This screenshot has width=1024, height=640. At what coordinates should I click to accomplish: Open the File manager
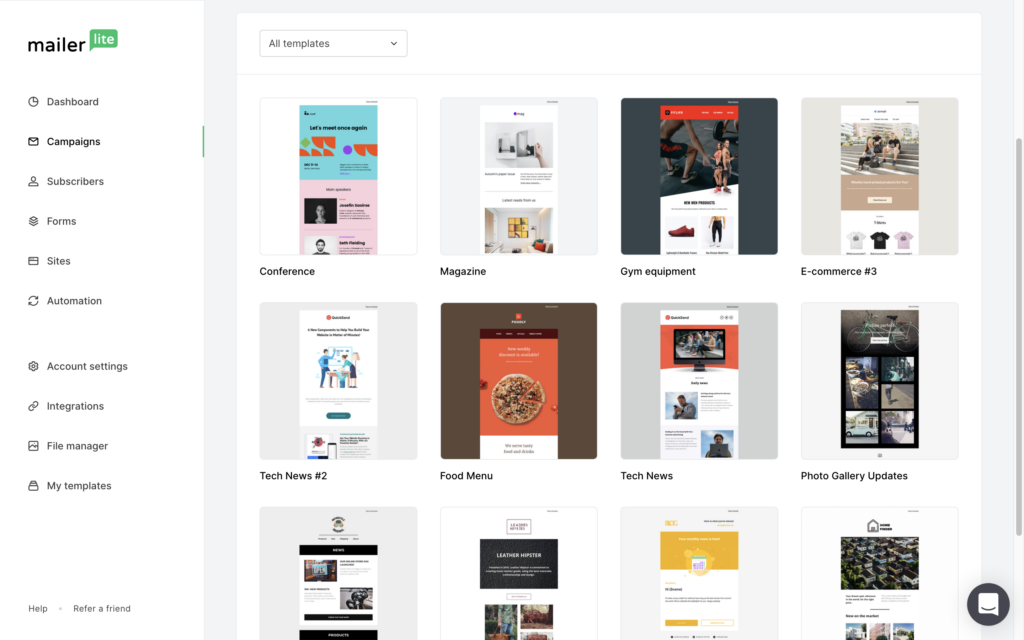(x=77, y=445)
